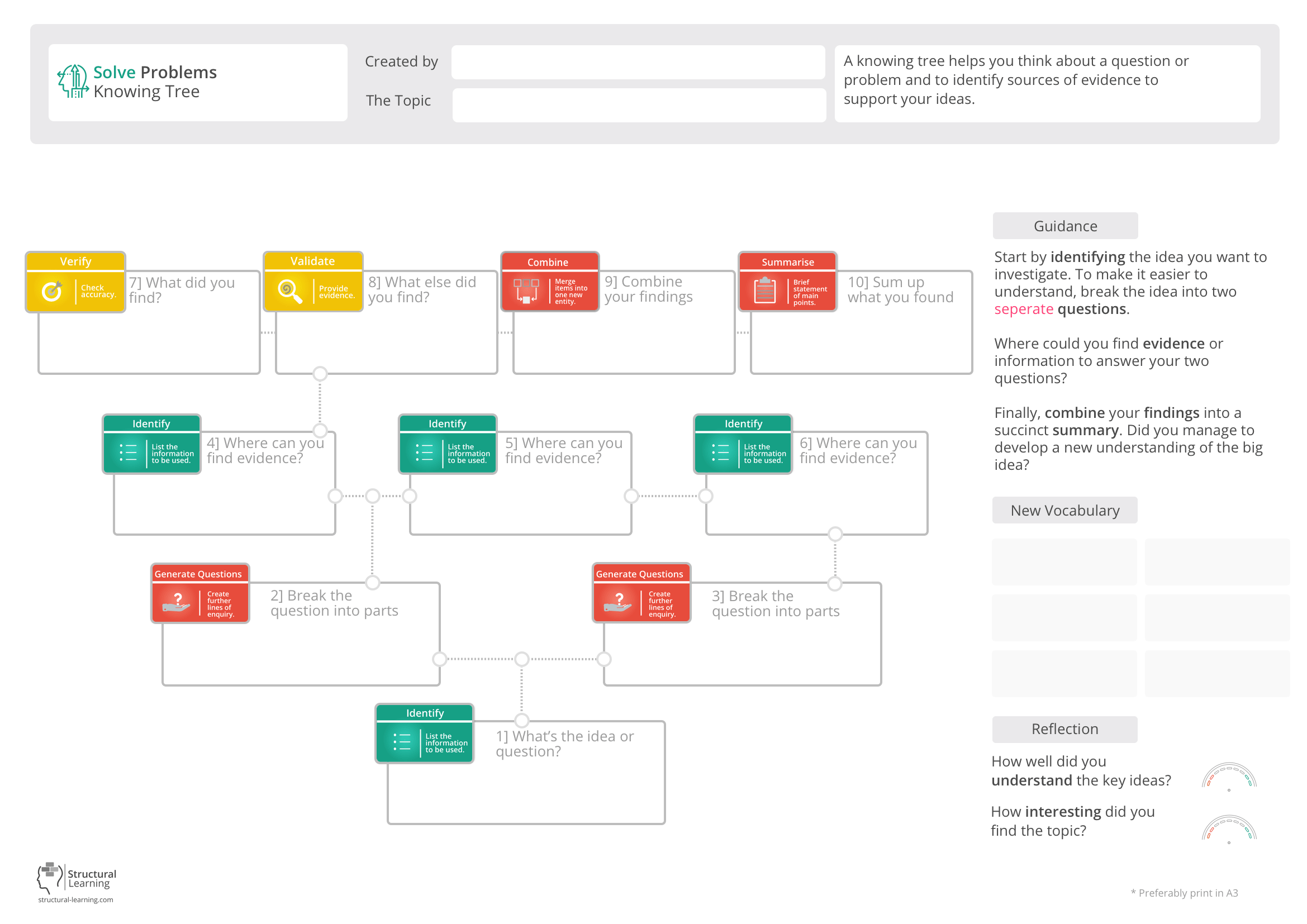1307x924 pixels.
Task: Expand the New Vocabulary section
Action: 1064,510
